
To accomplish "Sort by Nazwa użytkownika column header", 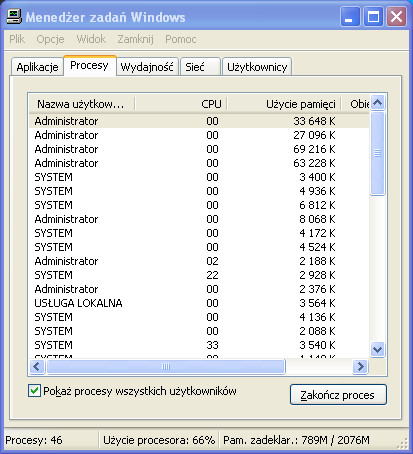I will [82, 104].
